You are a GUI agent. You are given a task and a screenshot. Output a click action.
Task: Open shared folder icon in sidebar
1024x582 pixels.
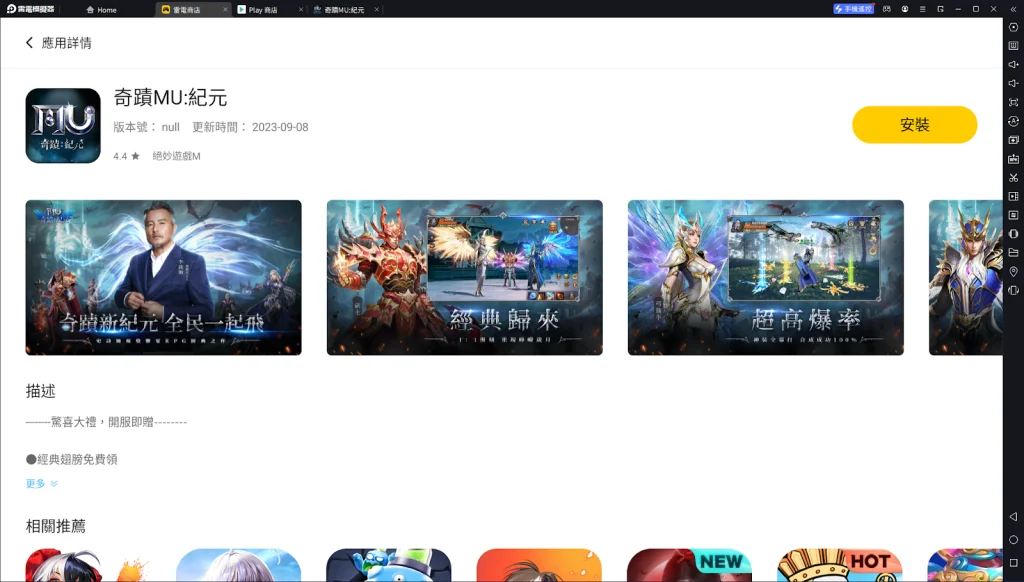[1013, 253]
